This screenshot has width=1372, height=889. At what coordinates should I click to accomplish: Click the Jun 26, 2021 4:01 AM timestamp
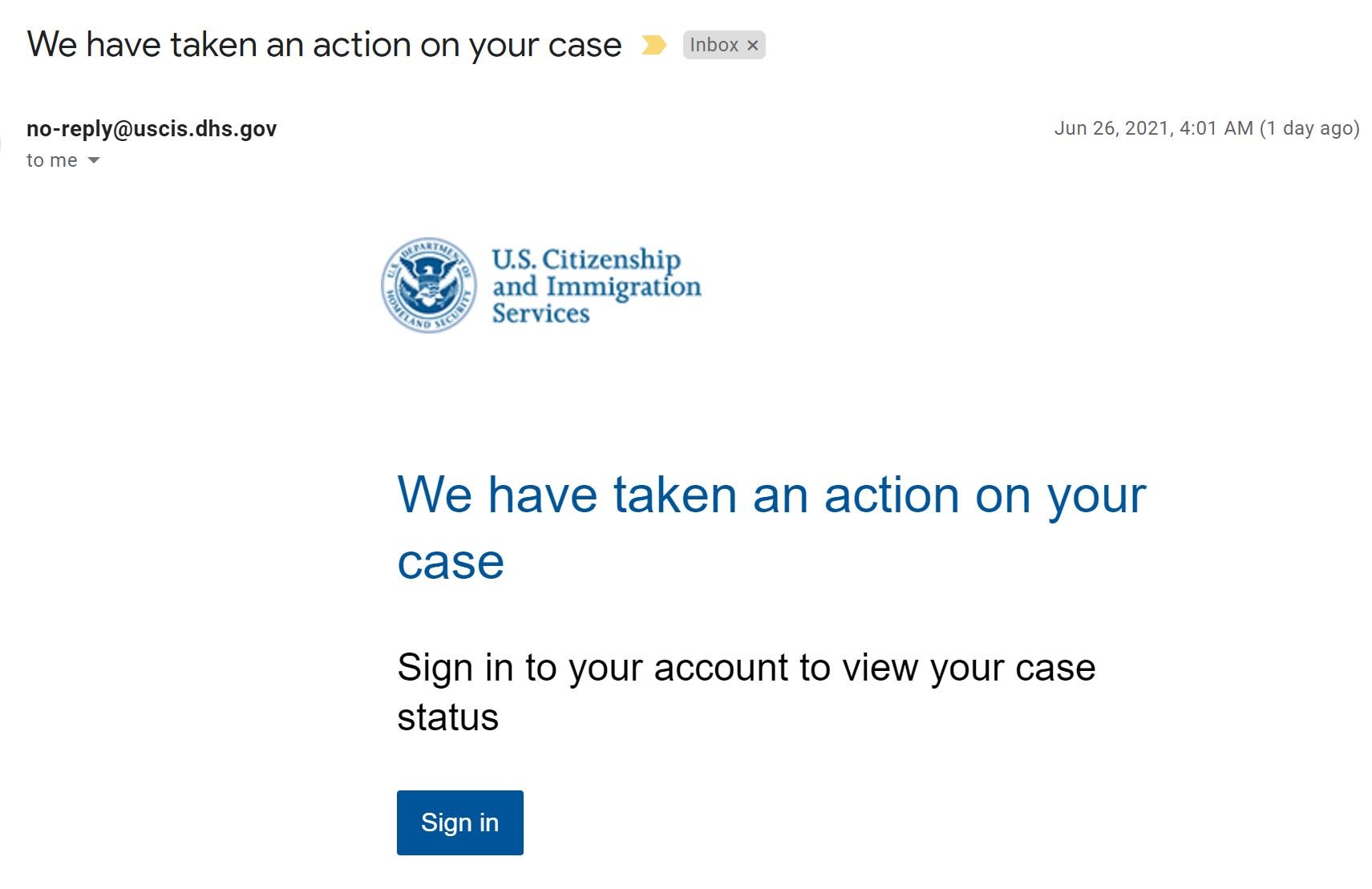tap(1152, 128)
